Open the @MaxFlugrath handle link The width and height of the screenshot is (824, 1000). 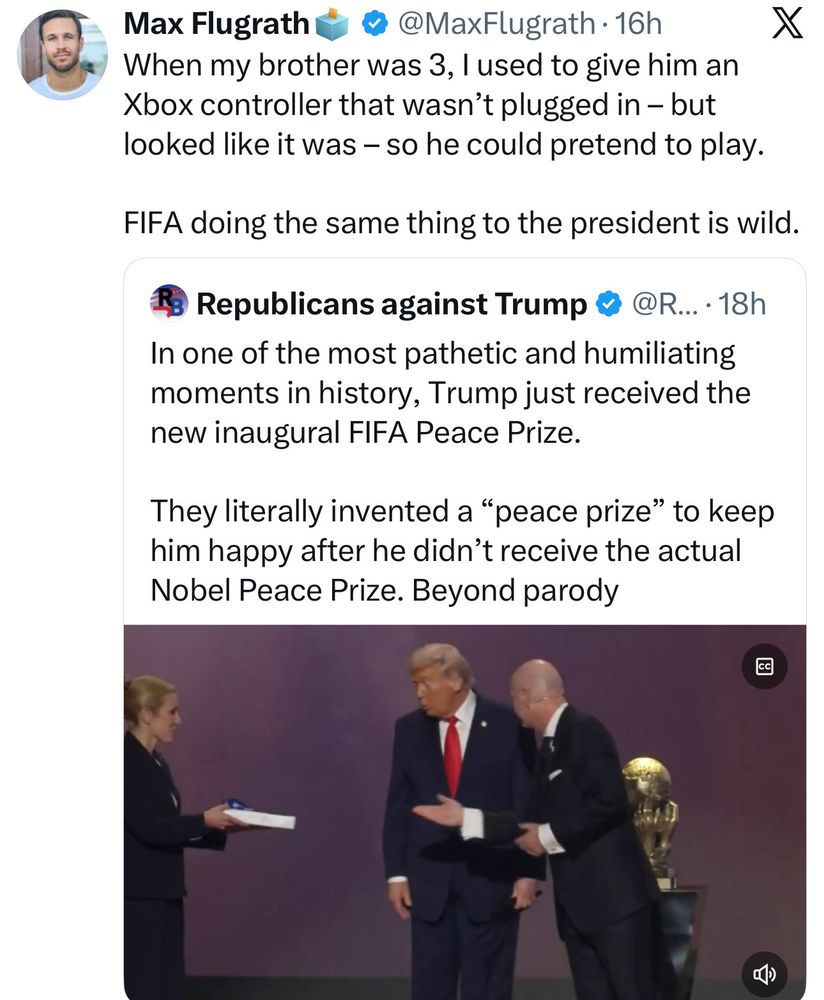(x=496, y=24)
